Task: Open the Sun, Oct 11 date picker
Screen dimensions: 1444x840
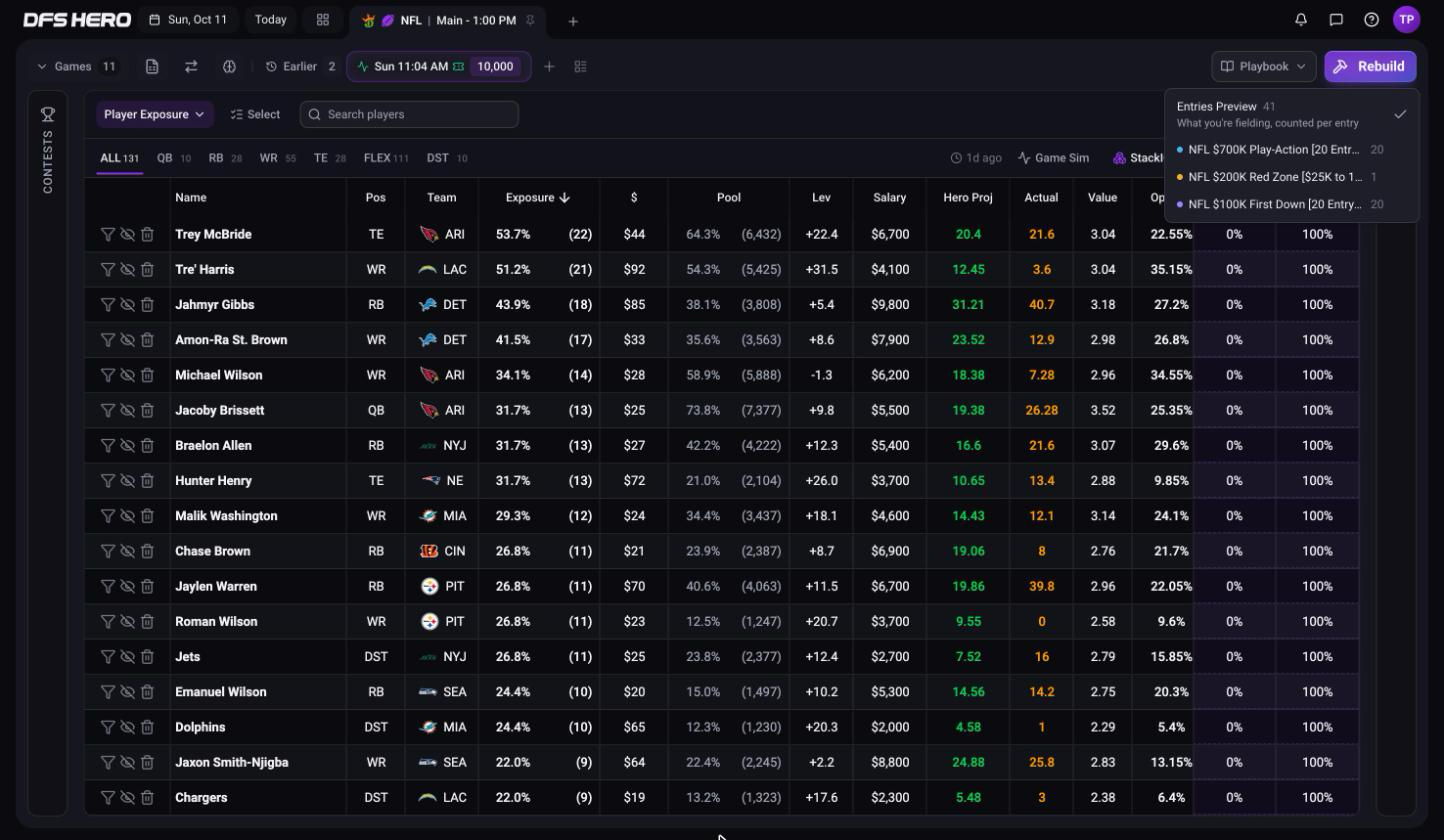Action: (x=189, y=19)
